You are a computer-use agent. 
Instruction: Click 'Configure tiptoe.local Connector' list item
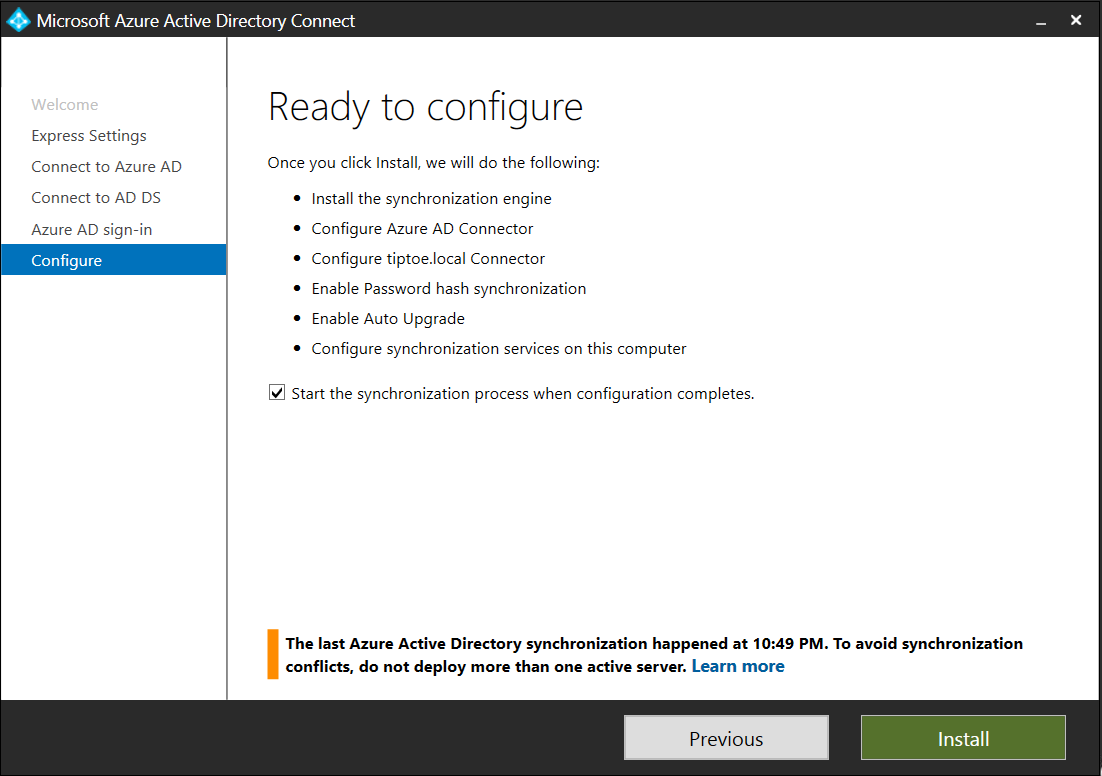pos(428,259)
